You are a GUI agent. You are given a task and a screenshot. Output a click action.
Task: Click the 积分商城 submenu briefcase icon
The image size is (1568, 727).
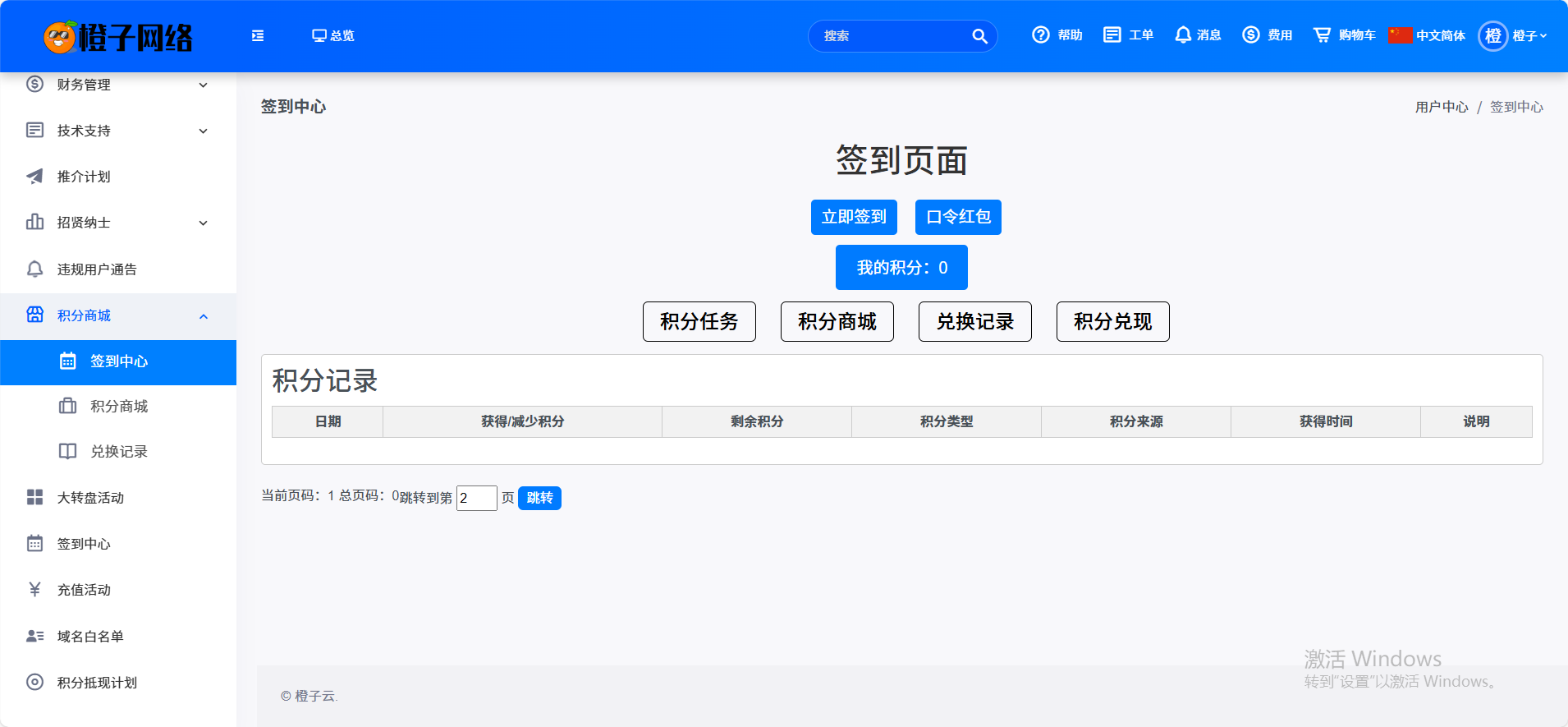(x=68, y=406)
